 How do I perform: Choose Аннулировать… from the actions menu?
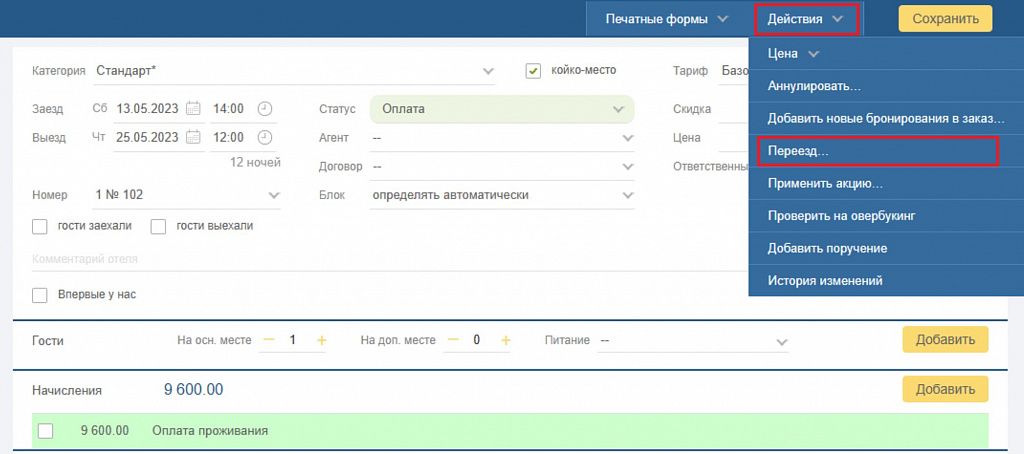[x=886, y=86]
